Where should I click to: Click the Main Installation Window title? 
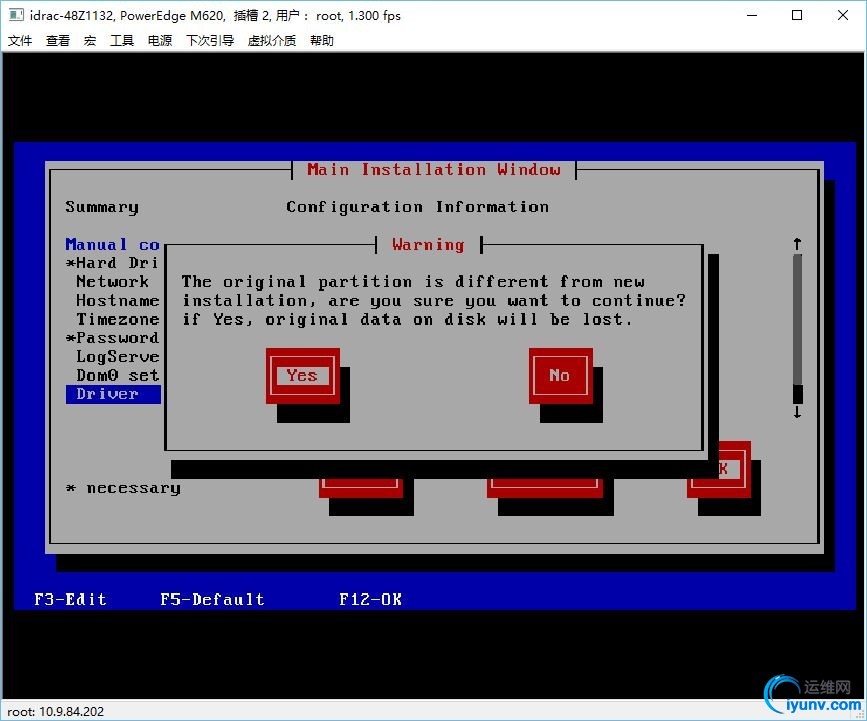[434, 169]
